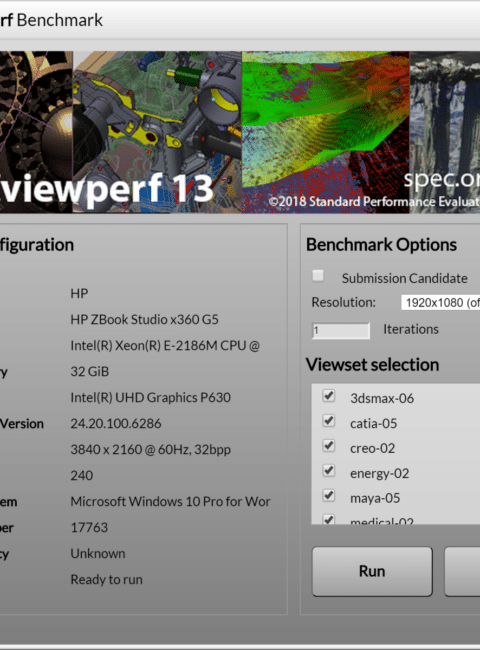The width and height of the screenshot is (480, 650).
Task: Click the Intel(R) Xeon(R) E-2186M CPU text
Action: click(165, 346)
